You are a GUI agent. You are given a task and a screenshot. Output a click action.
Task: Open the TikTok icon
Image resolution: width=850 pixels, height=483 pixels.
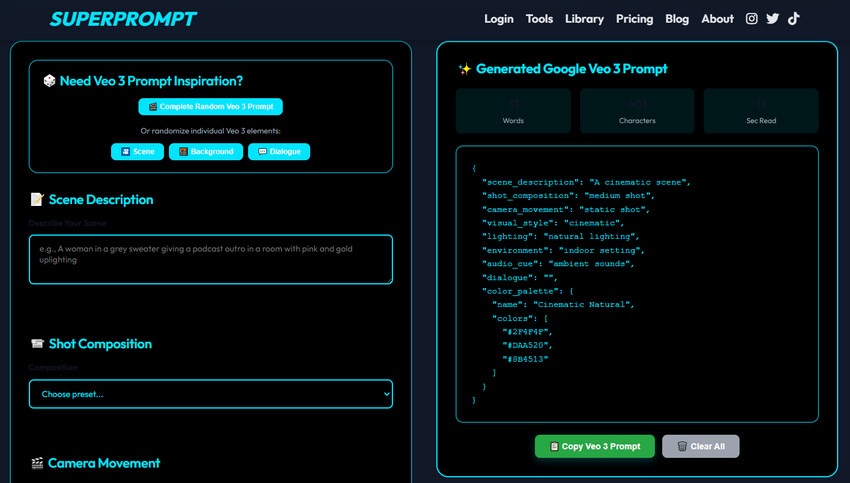click(x=794, y=18)
